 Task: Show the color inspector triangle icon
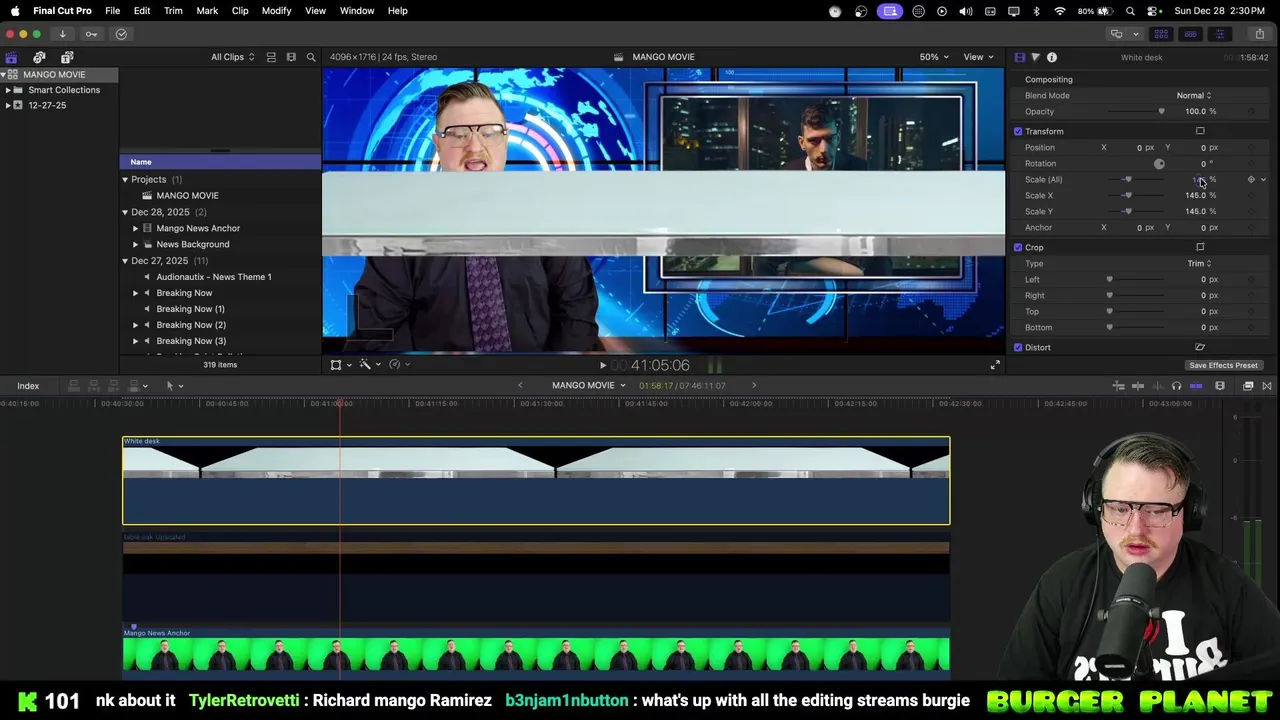1035,57
